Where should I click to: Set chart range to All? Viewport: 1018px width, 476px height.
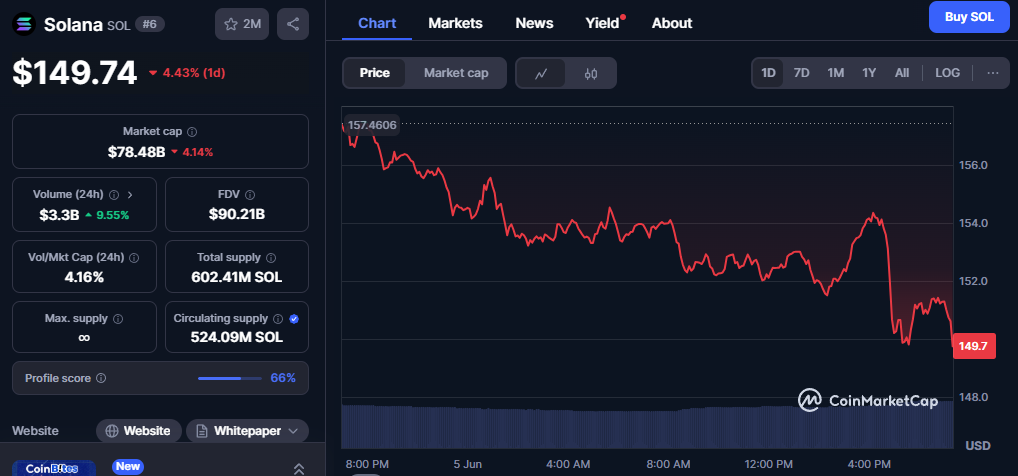coord(902,73)
